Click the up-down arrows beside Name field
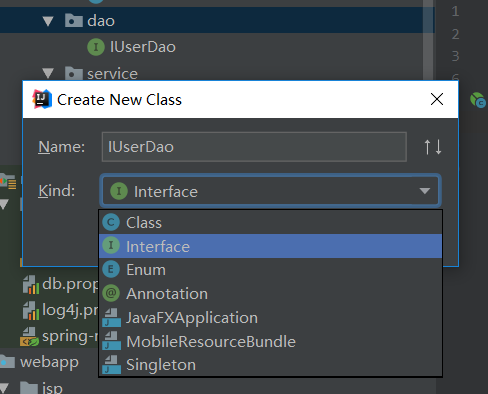 pos(433,147)
